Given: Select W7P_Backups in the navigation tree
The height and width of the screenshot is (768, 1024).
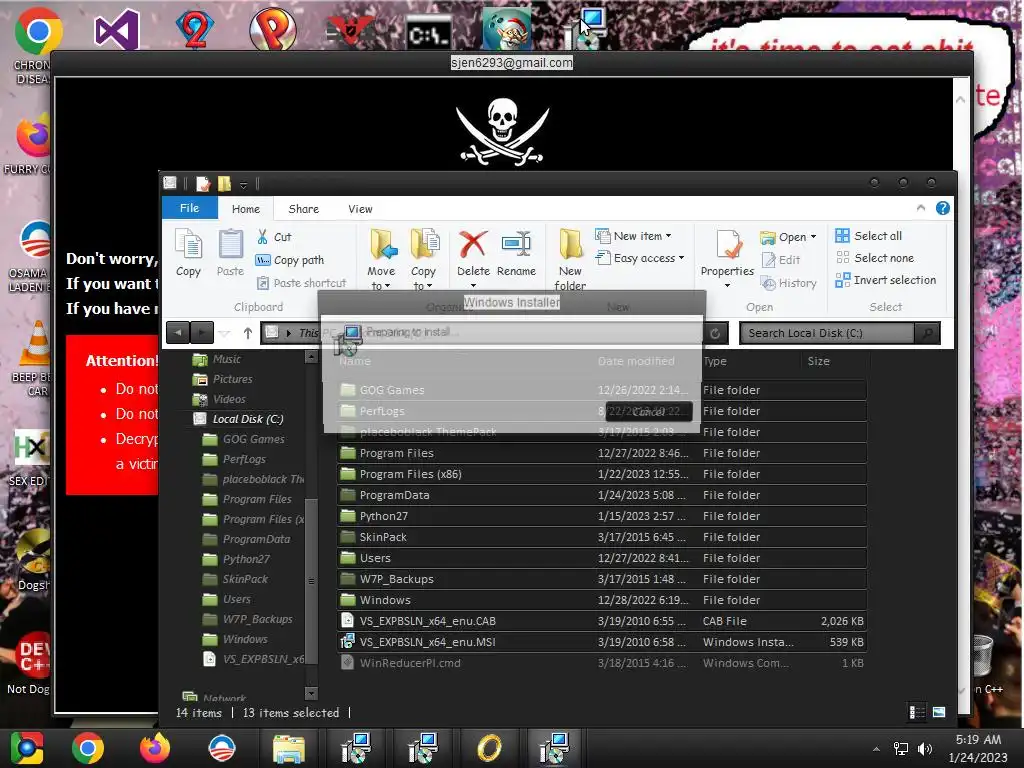Looking at the screenshot, I should pos(248,619).
